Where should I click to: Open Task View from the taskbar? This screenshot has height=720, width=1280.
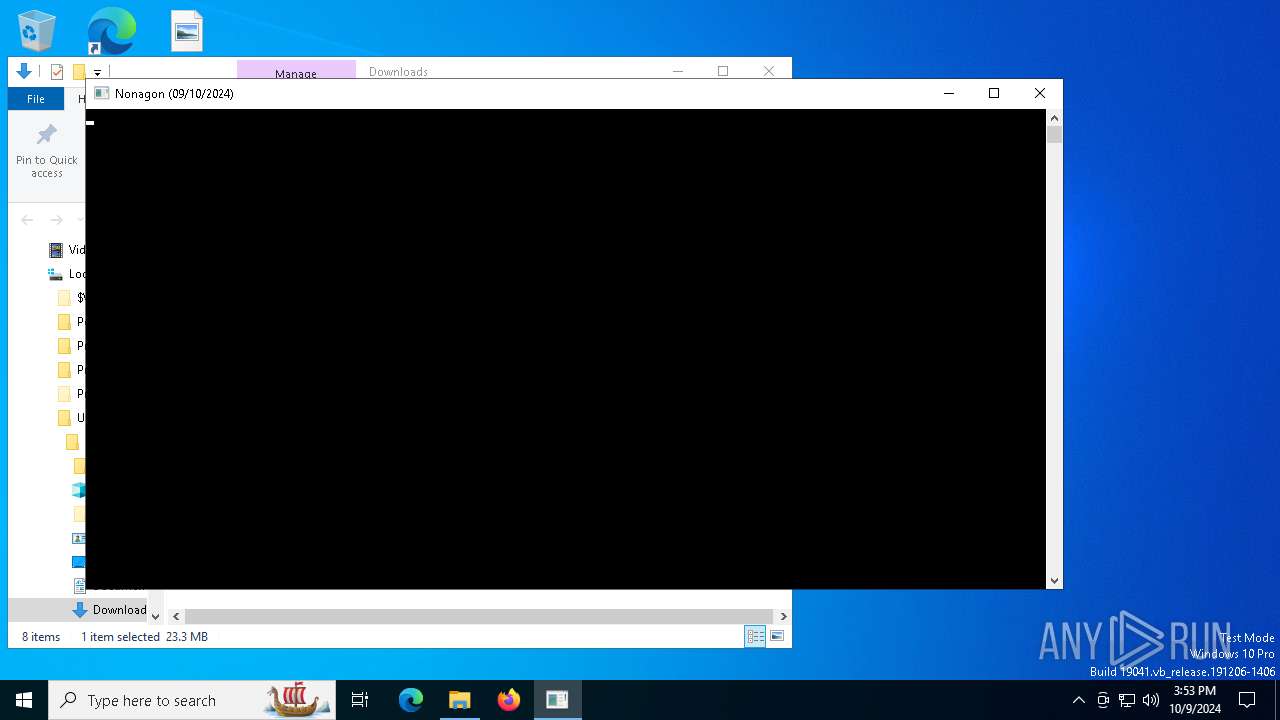coord(360,700)
